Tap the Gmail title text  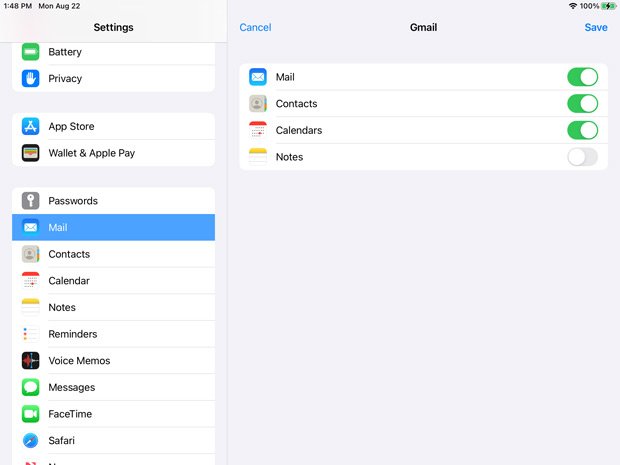click(423, 27)
